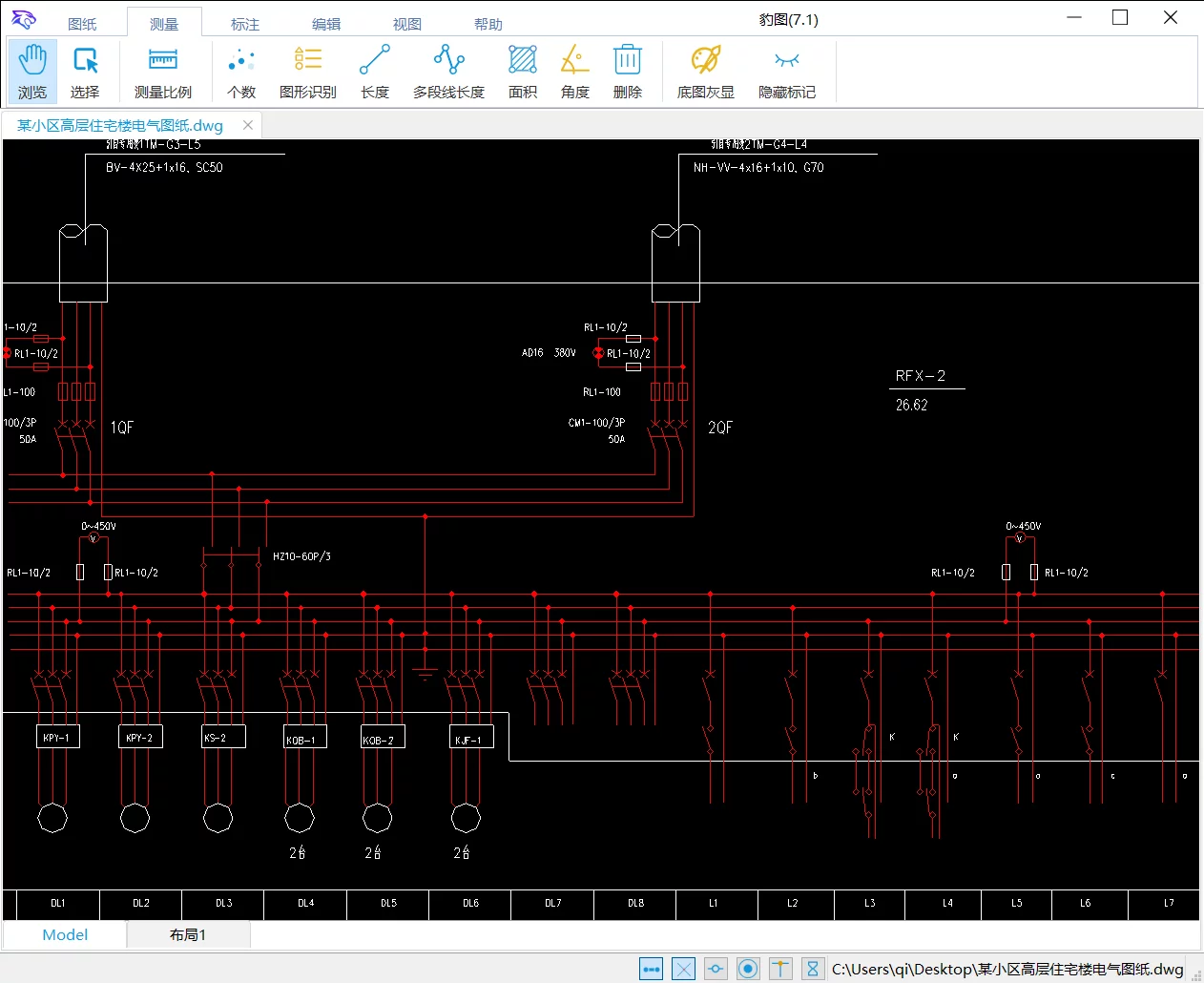The height and width of the screenshot is (983, 1204).
Task: Close the 某小区高层住宅楼电气图纸.dwg document tab
Action: [248, 125]
